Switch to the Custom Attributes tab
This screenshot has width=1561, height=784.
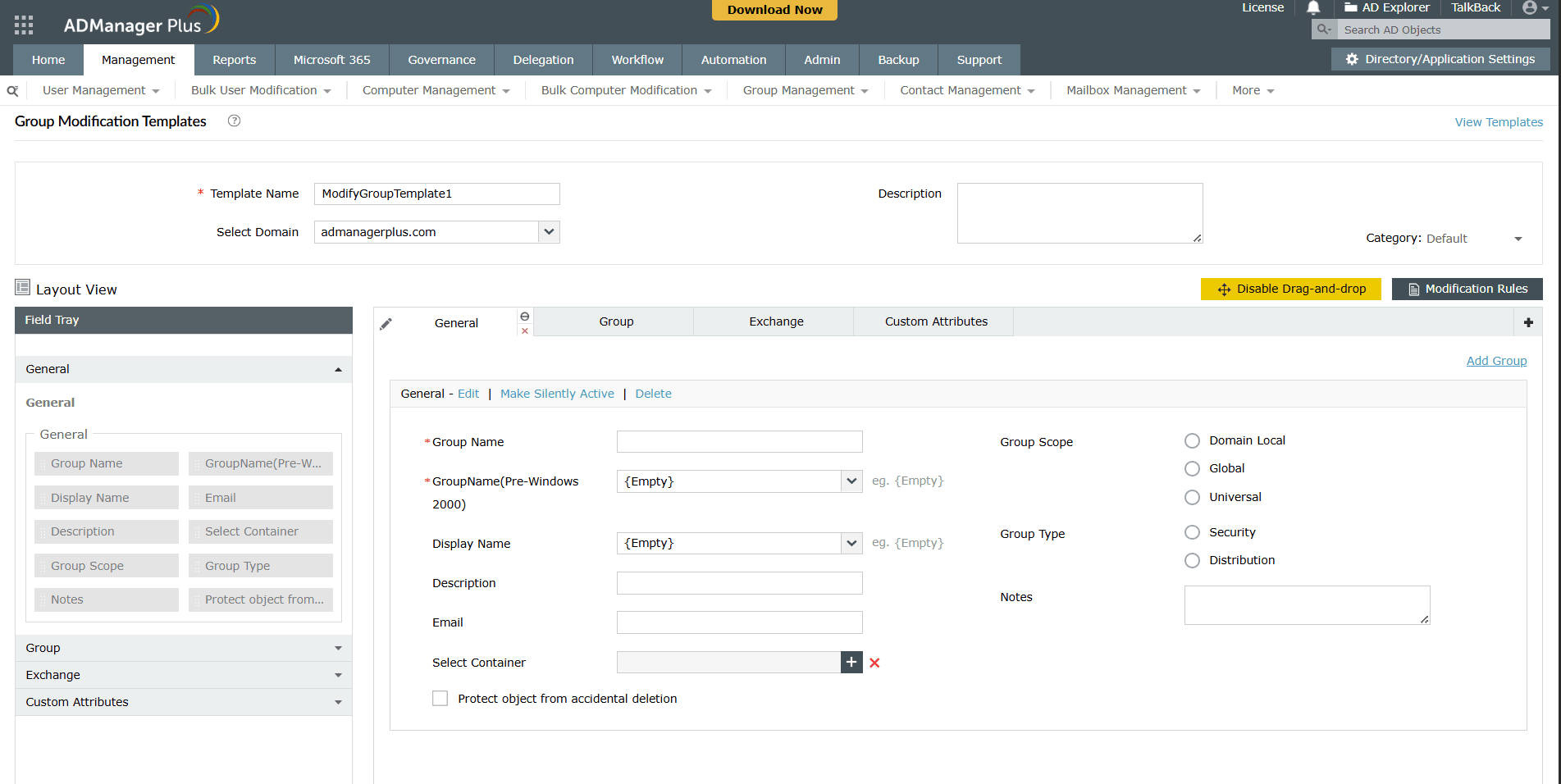click(x=935, y=321)
